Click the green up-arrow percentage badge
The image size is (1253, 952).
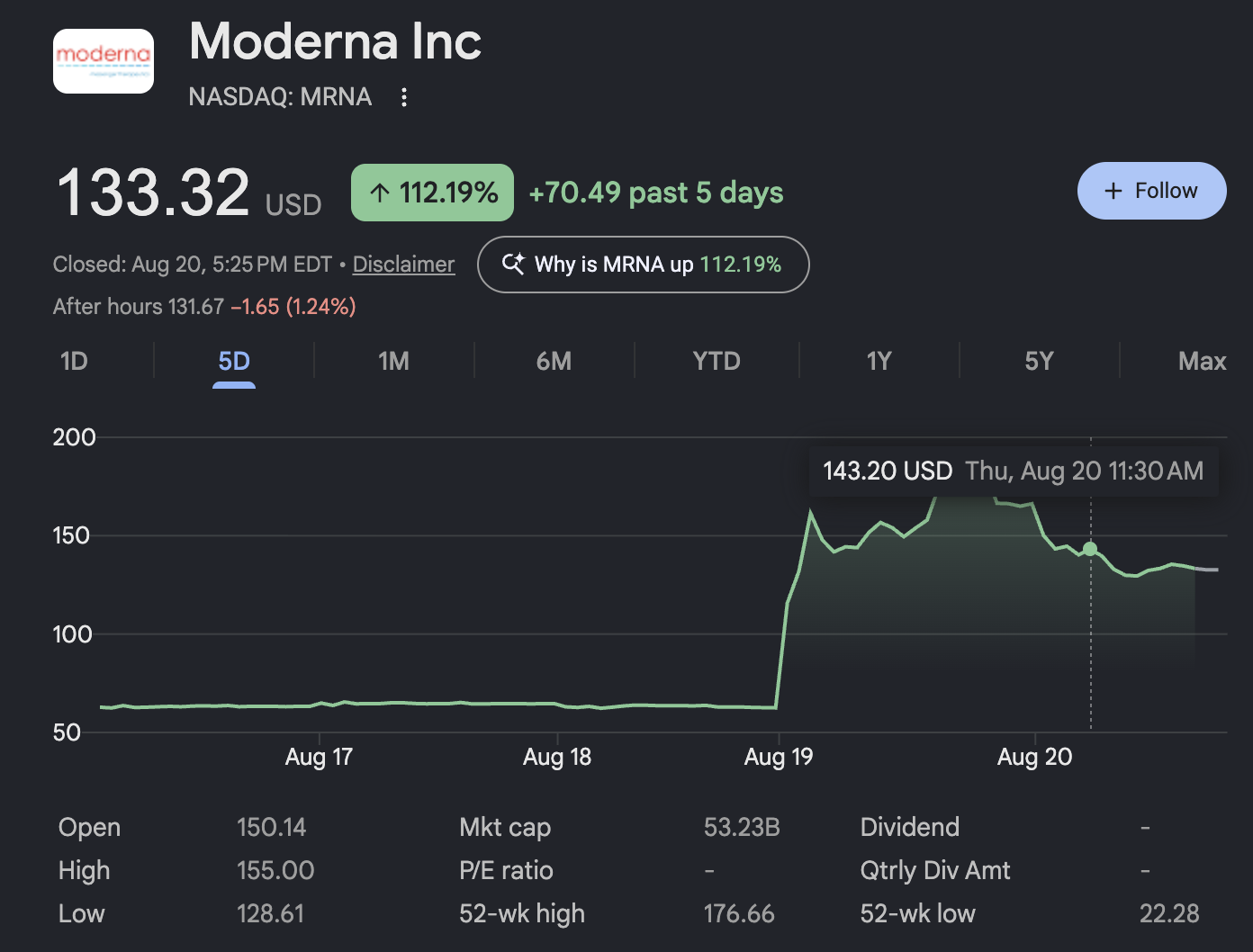tap(432, 193)
